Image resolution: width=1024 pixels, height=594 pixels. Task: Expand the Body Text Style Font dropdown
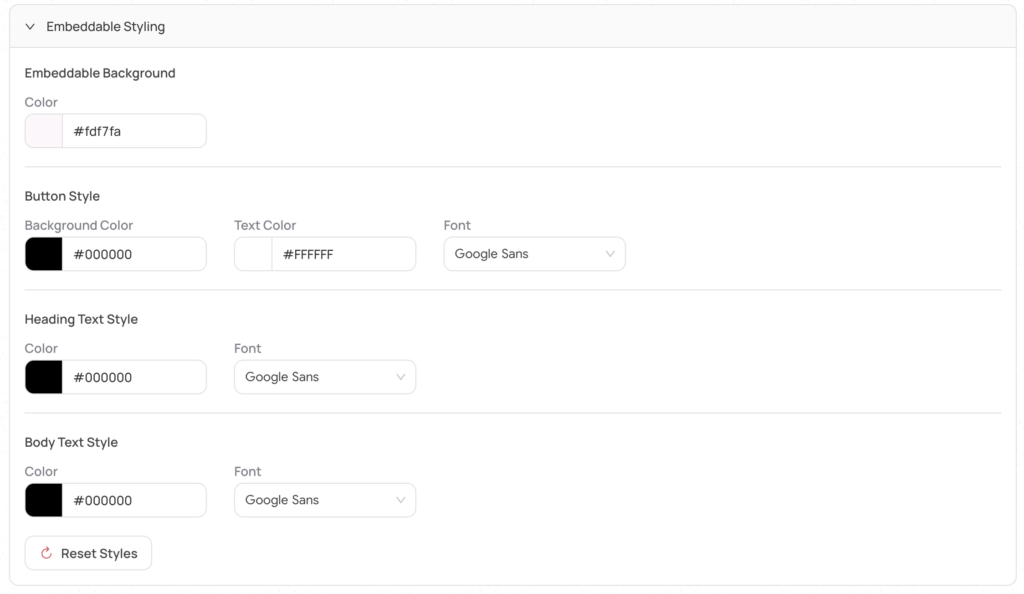[315, 500]
